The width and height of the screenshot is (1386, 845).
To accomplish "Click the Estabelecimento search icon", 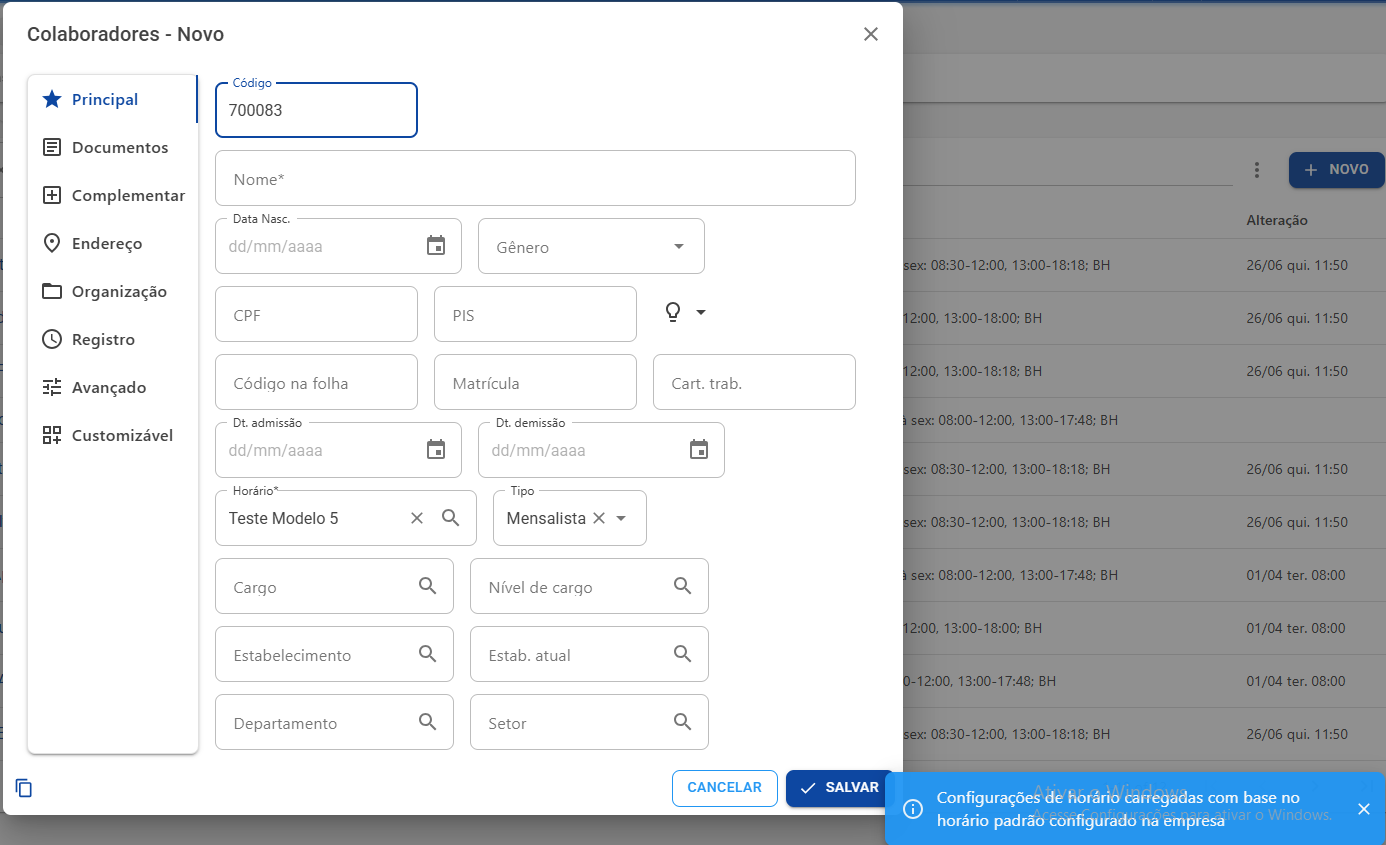I will click(428, 654).
